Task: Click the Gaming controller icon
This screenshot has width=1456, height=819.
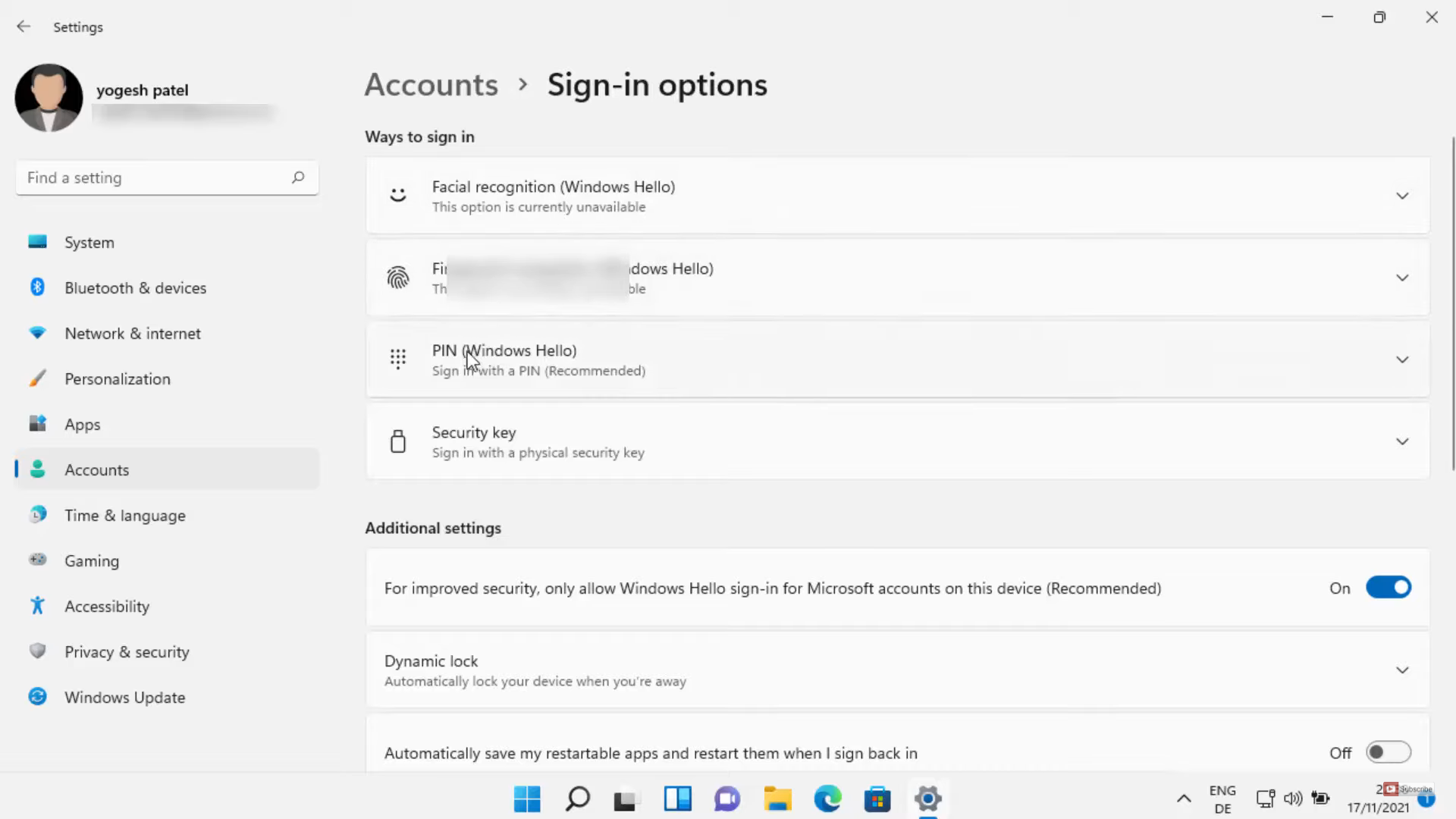Action: 37,560
